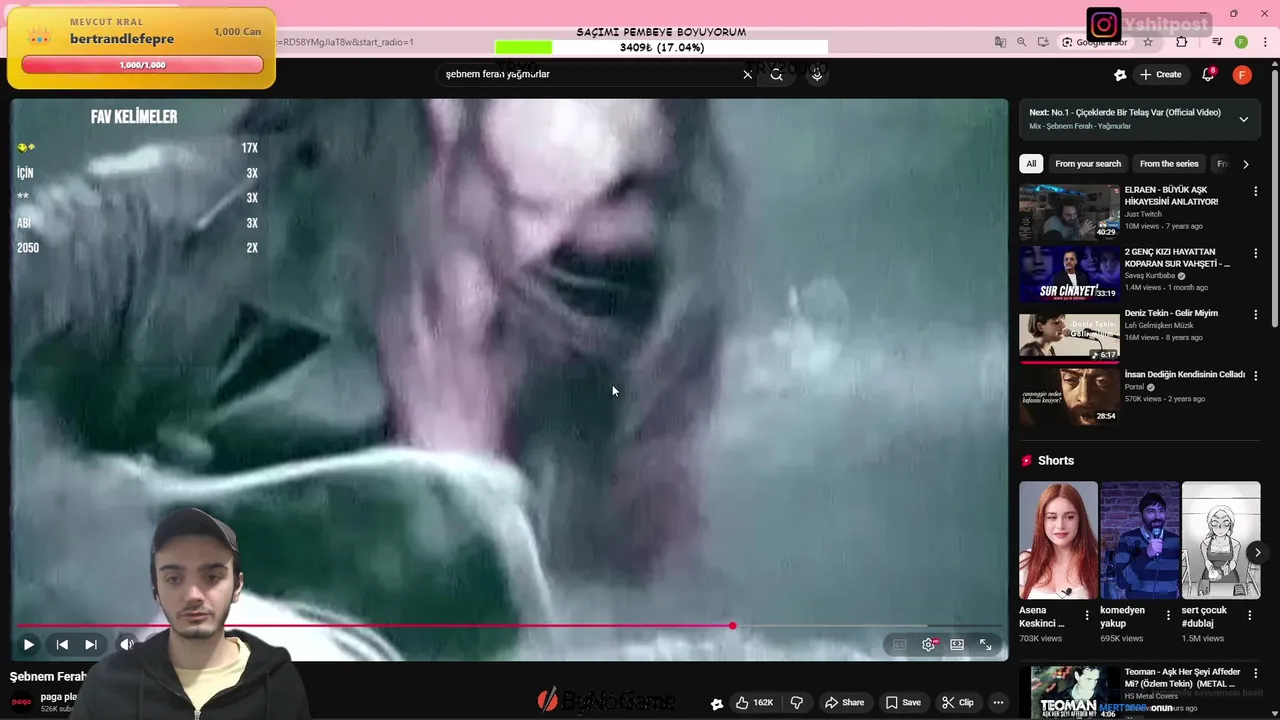Open the sert çocuk #dublaj short
The image size is (1280, 720).
tap(1220, 540)
